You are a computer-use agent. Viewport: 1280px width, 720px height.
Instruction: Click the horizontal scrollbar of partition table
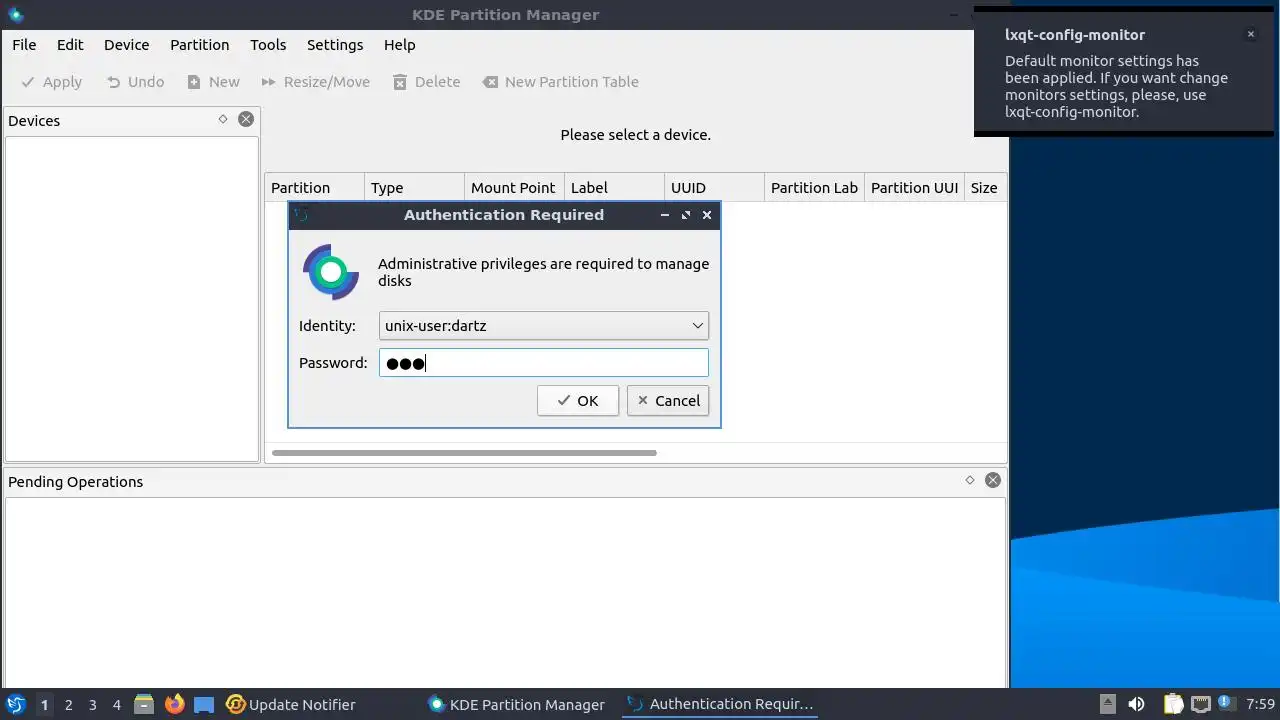(x=464, y=453)
